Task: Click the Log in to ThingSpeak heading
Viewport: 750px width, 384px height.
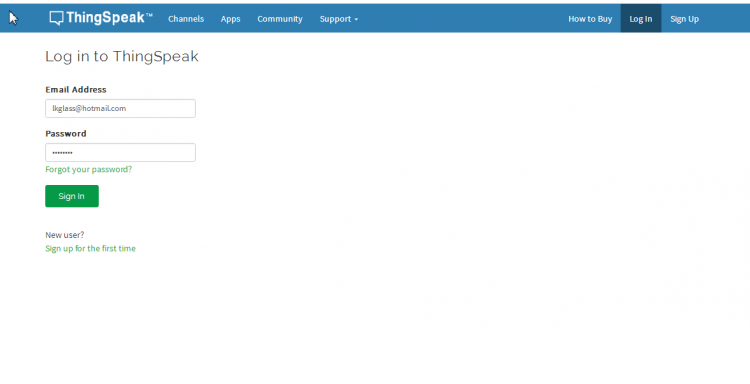Action: tap(122, 56)
